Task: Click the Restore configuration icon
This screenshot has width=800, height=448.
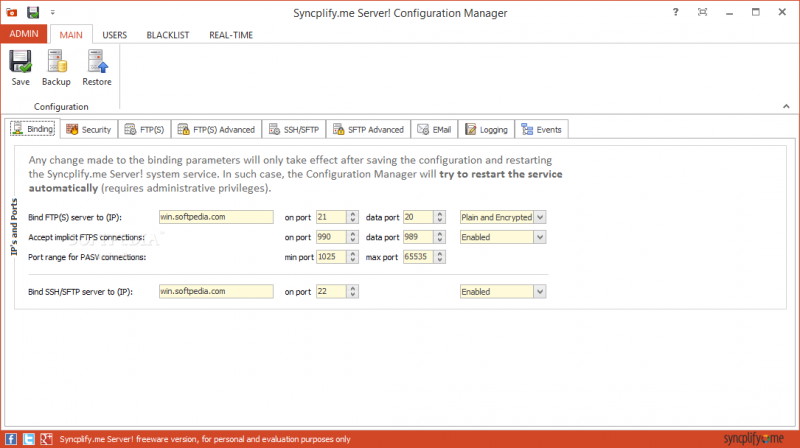Action: [x=97, y=68]
